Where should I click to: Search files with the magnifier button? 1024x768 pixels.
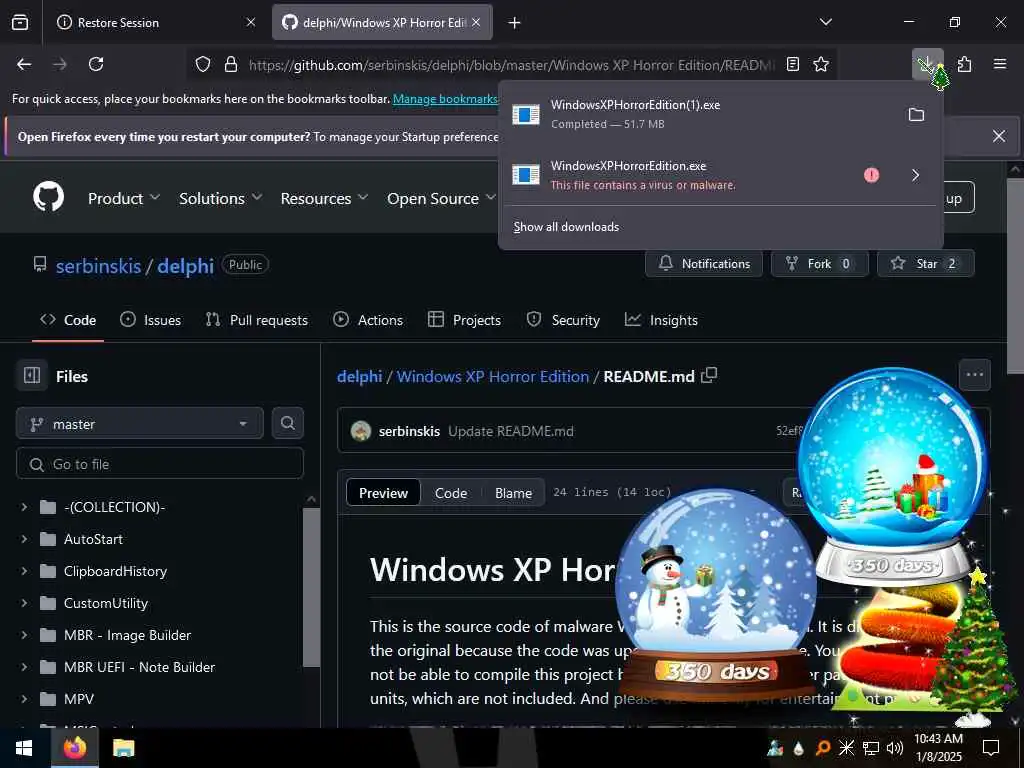click(x=287, y=423)
